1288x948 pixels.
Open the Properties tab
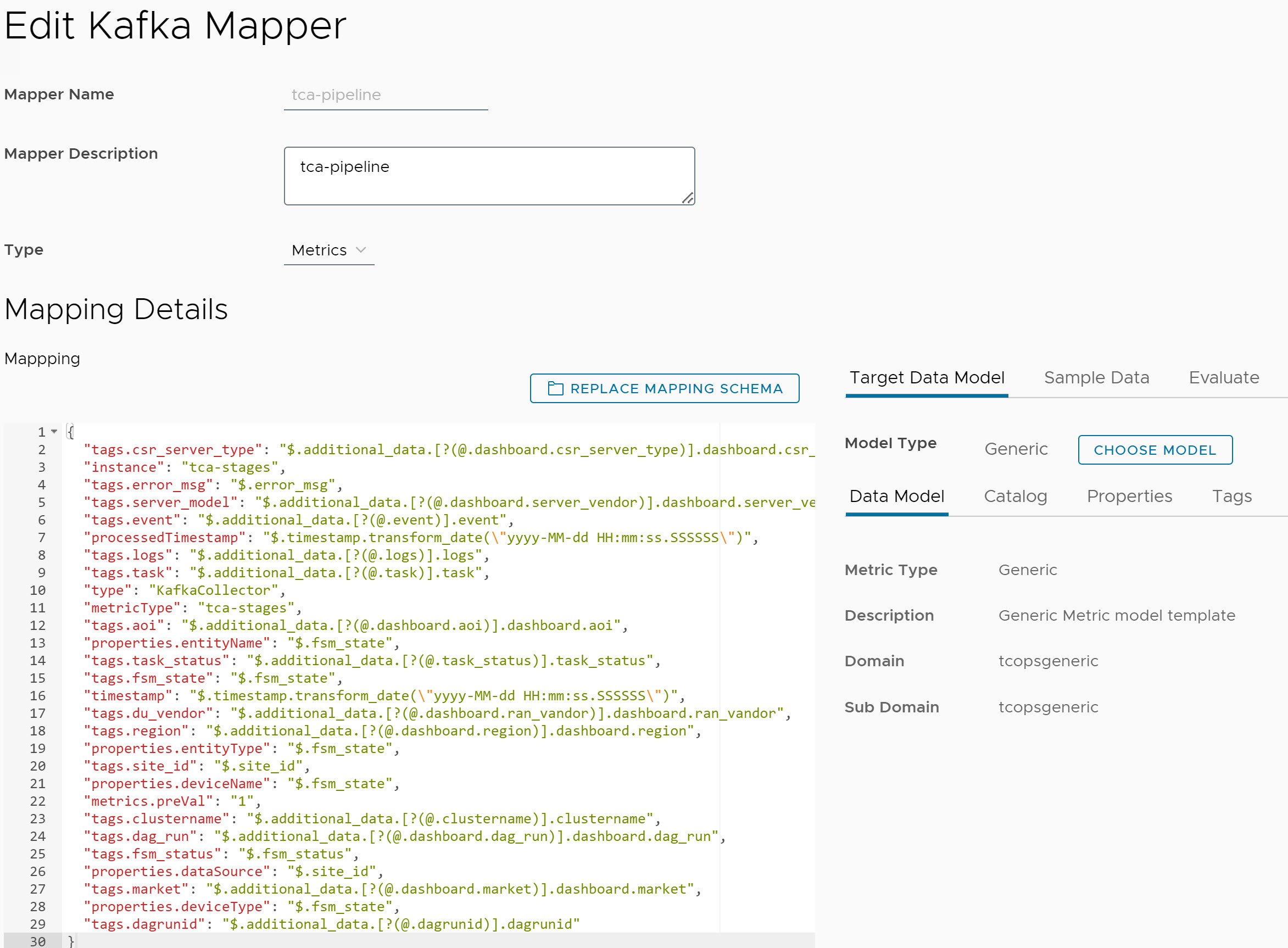click(1129, 496)
